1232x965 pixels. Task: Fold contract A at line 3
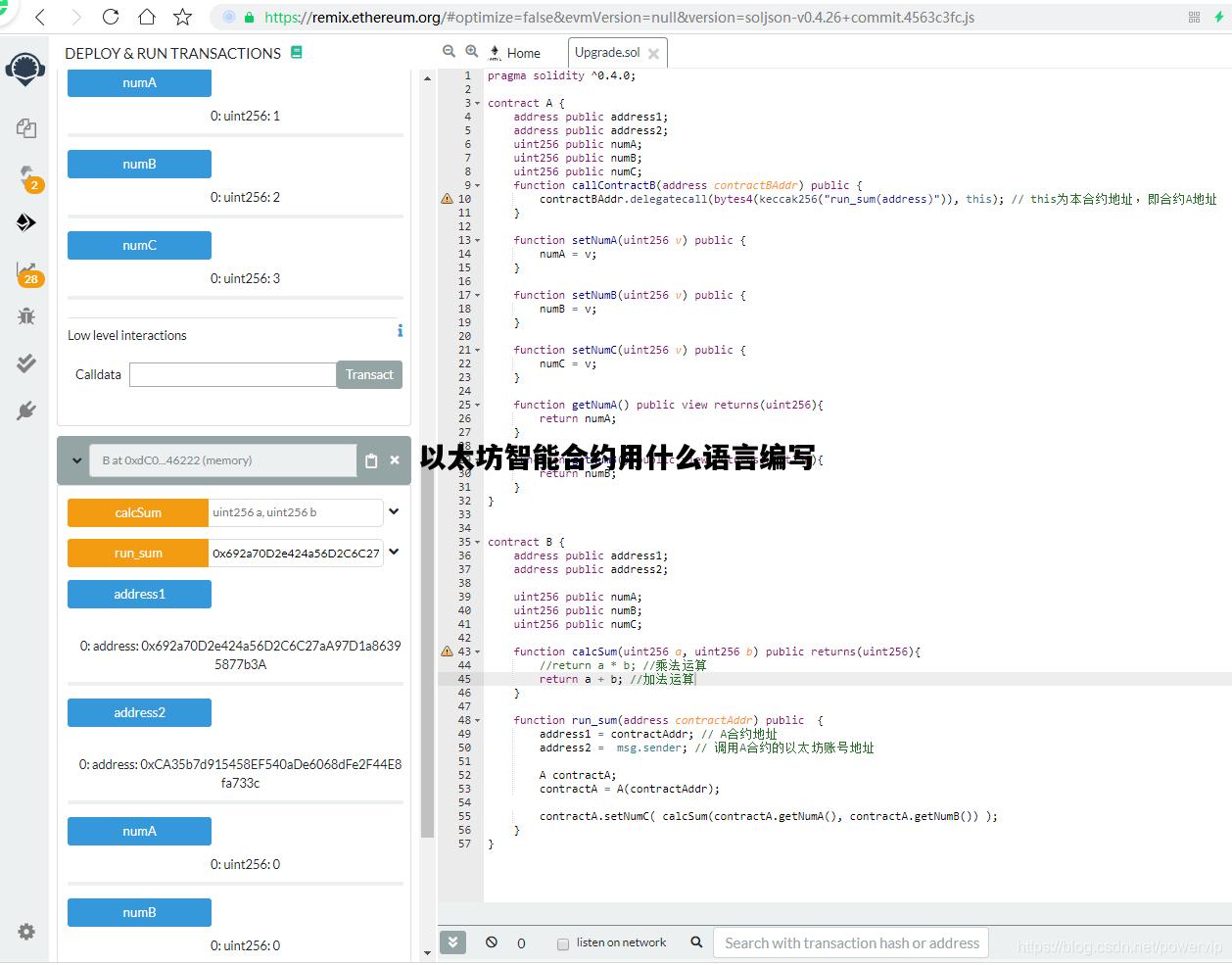[x=478, y=103]
